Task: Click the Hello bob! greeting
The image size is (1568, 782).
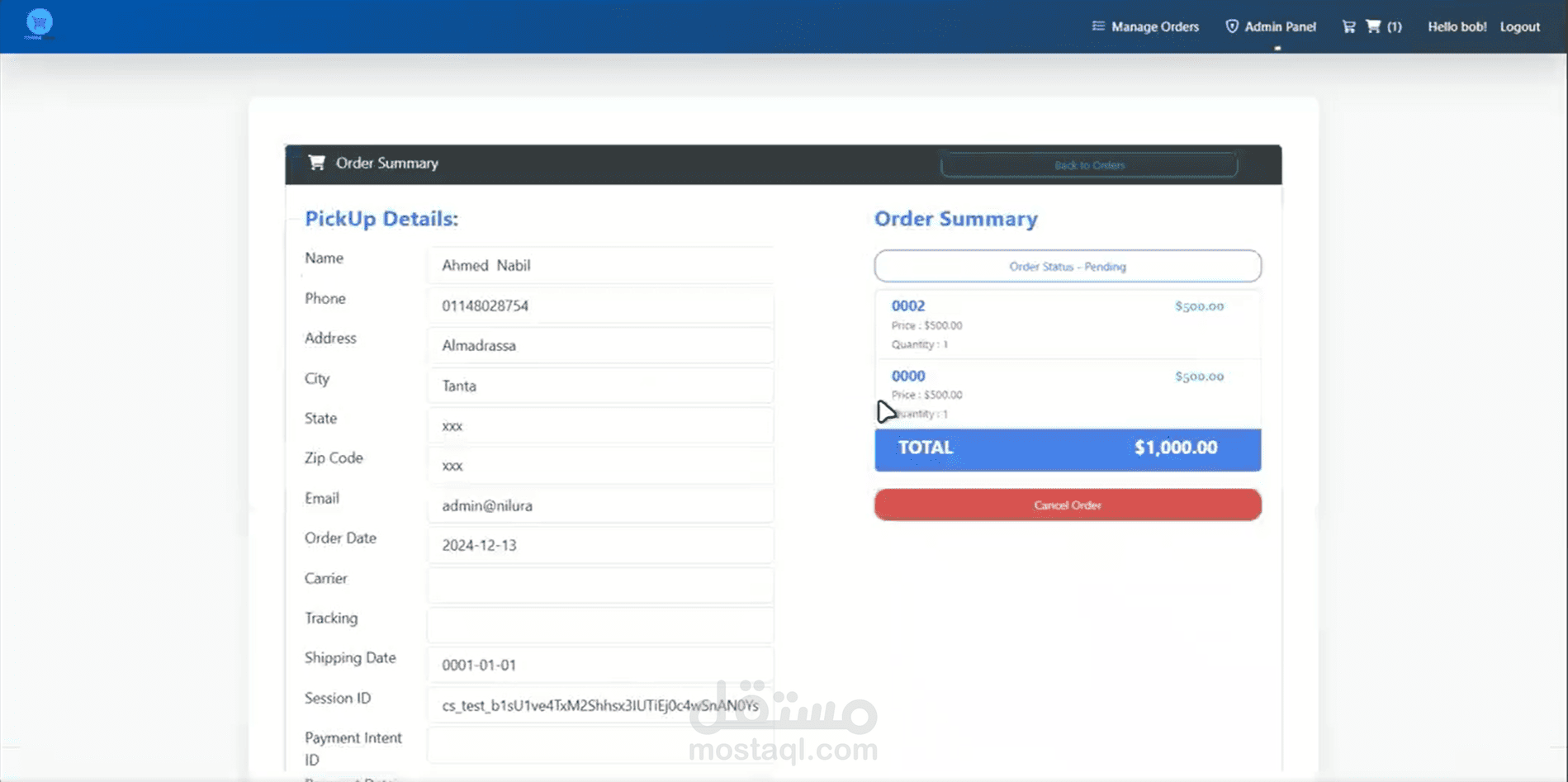Action: point(1457,26)
